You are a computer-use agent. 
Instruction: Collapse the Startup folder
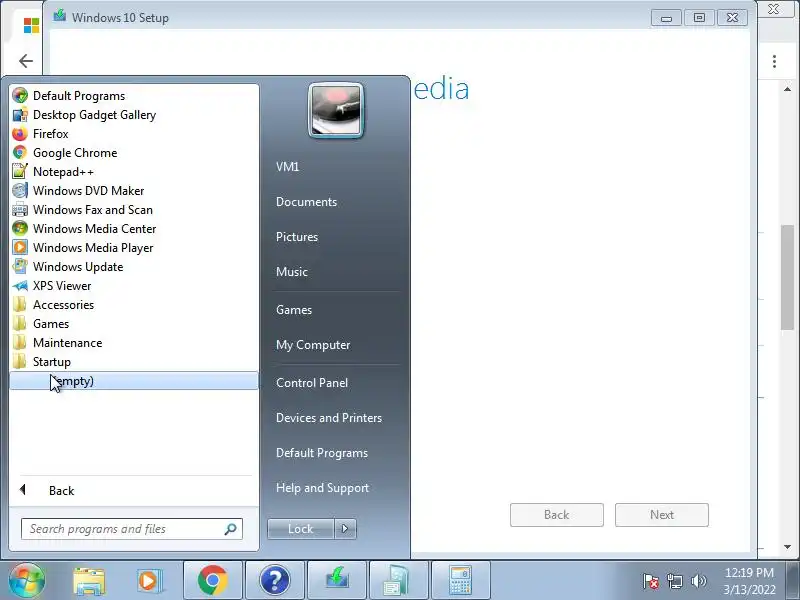coord(134,362)
